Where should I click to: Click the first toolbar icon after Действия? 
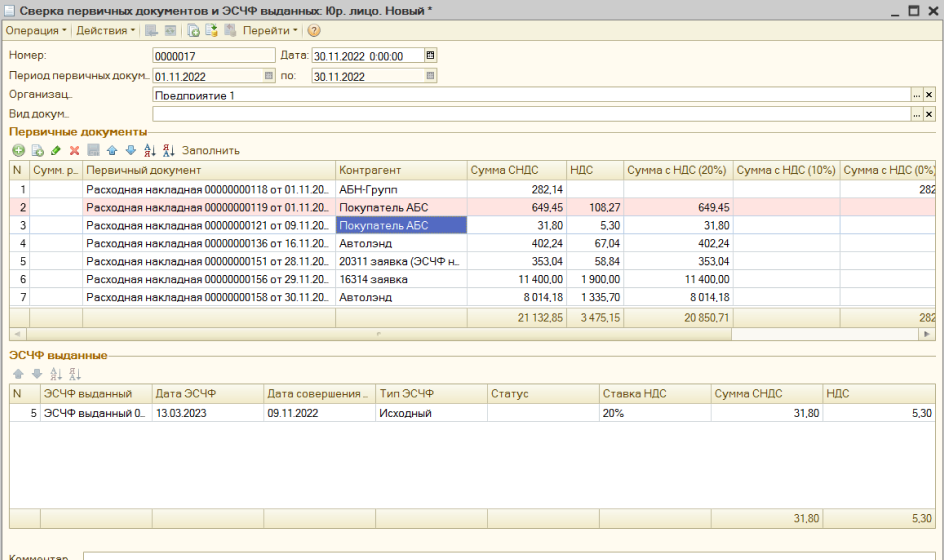151,31
